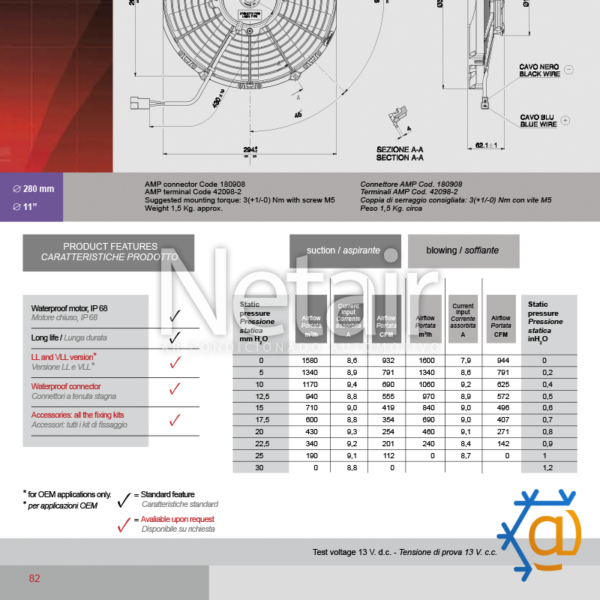
Task: Toggle the Waterproof connector checkmark
Action: click(175, 391)
